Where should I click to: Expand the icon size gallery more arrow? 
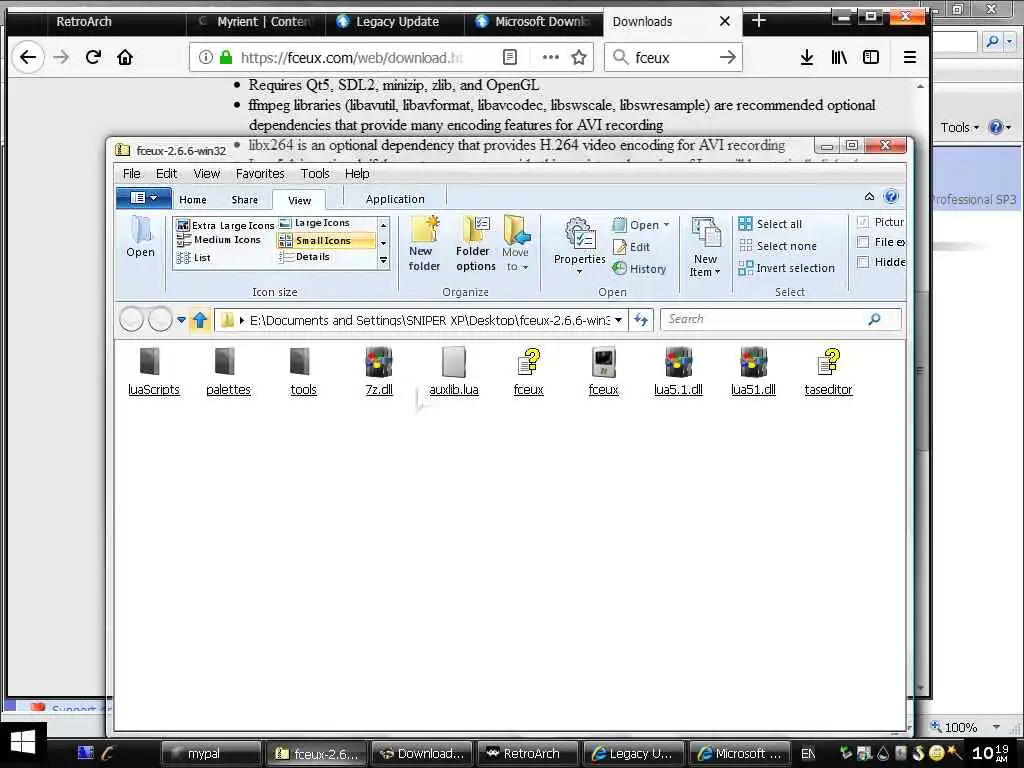click(x=383, y=260)
